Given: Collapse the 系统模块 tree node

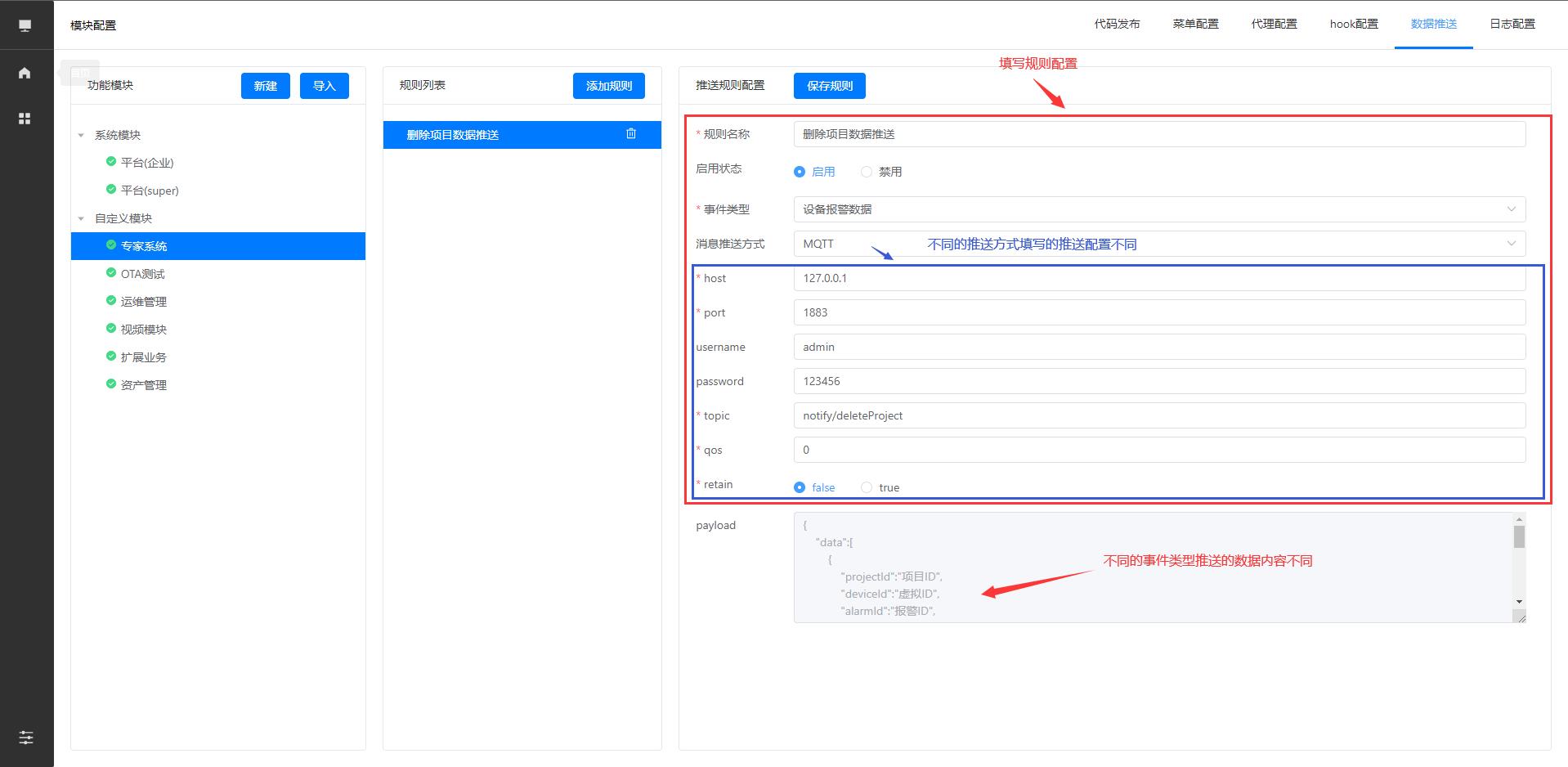Looking at the screenshot, I should [81, 135].
